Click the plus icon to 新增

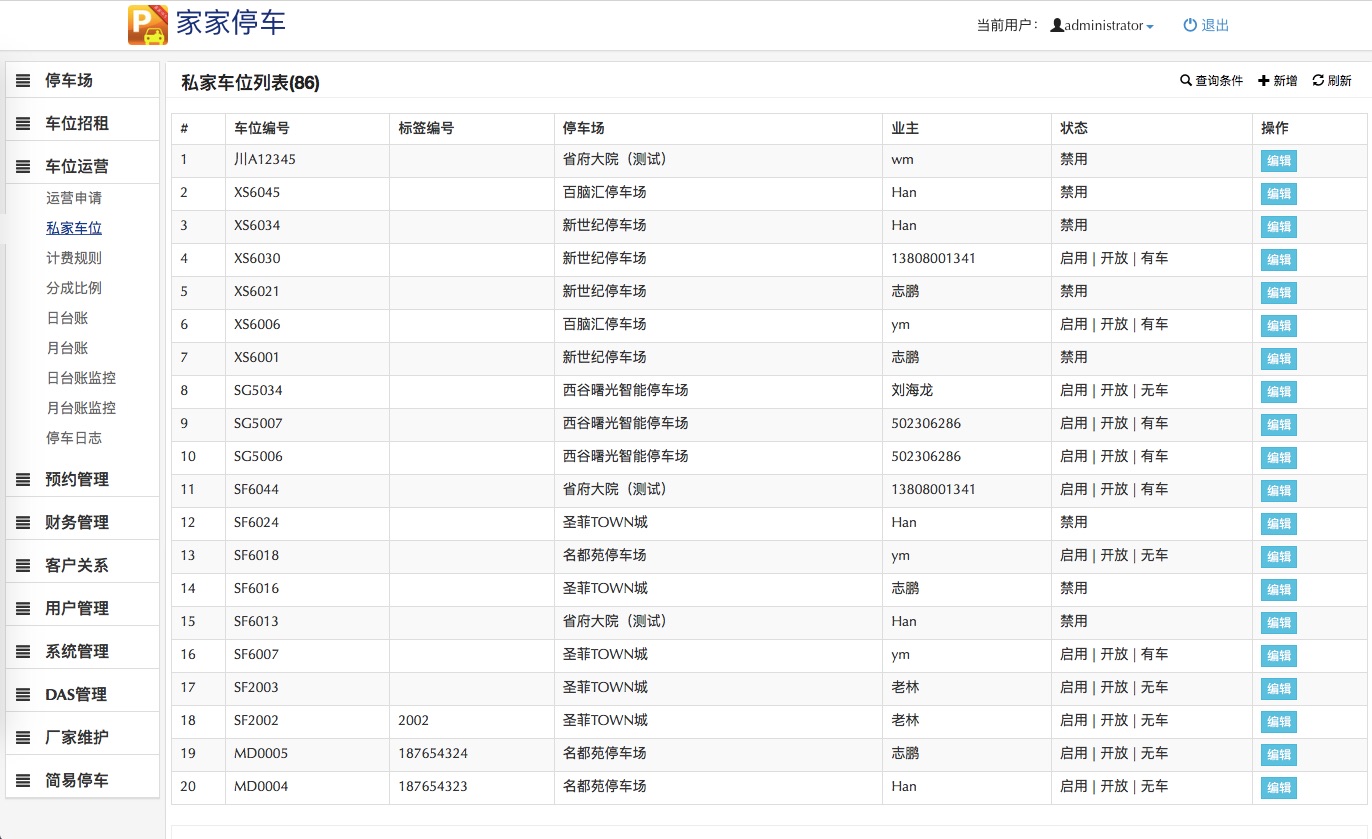pos(1264,81)
